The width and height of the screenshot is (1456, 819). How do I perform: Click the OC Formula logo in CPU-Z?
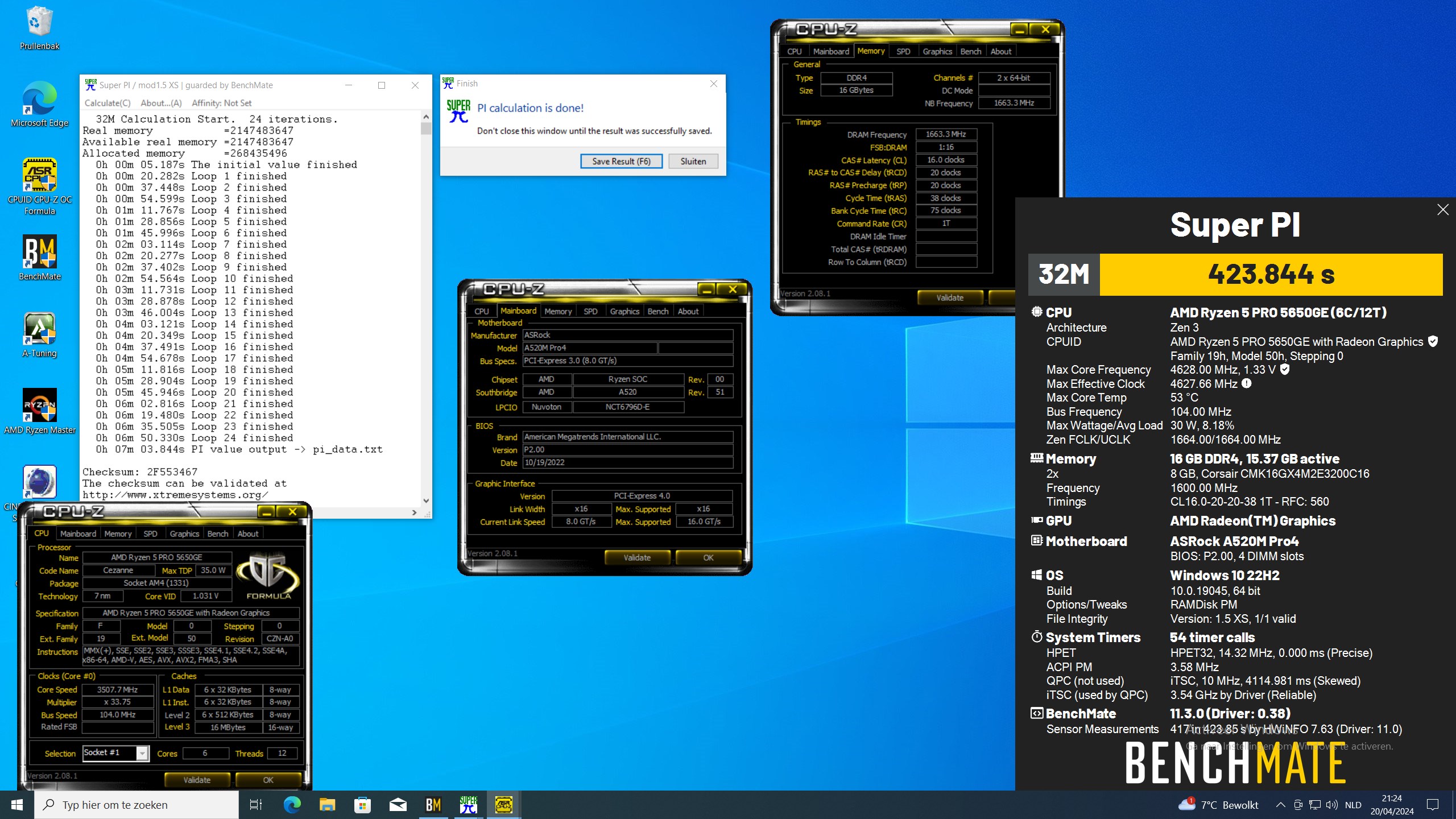(x=268, y=576)
